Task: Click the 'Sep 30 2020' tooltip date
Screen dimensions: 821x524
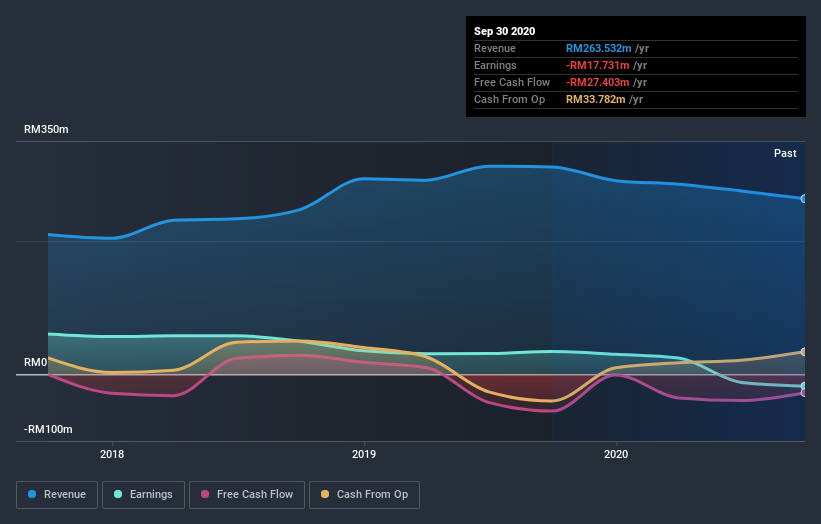Action: coord(504,31)
